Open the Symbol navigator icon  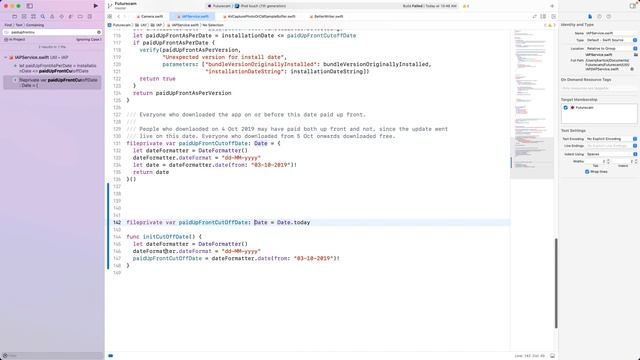click(x=33, y=17)
